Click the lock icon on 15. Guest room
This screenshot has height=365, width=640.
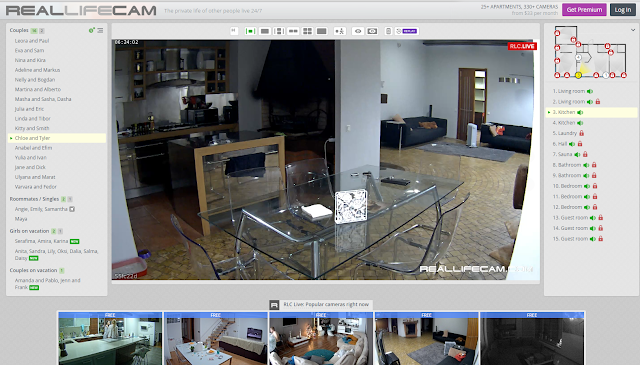click(x=600, y=239)
